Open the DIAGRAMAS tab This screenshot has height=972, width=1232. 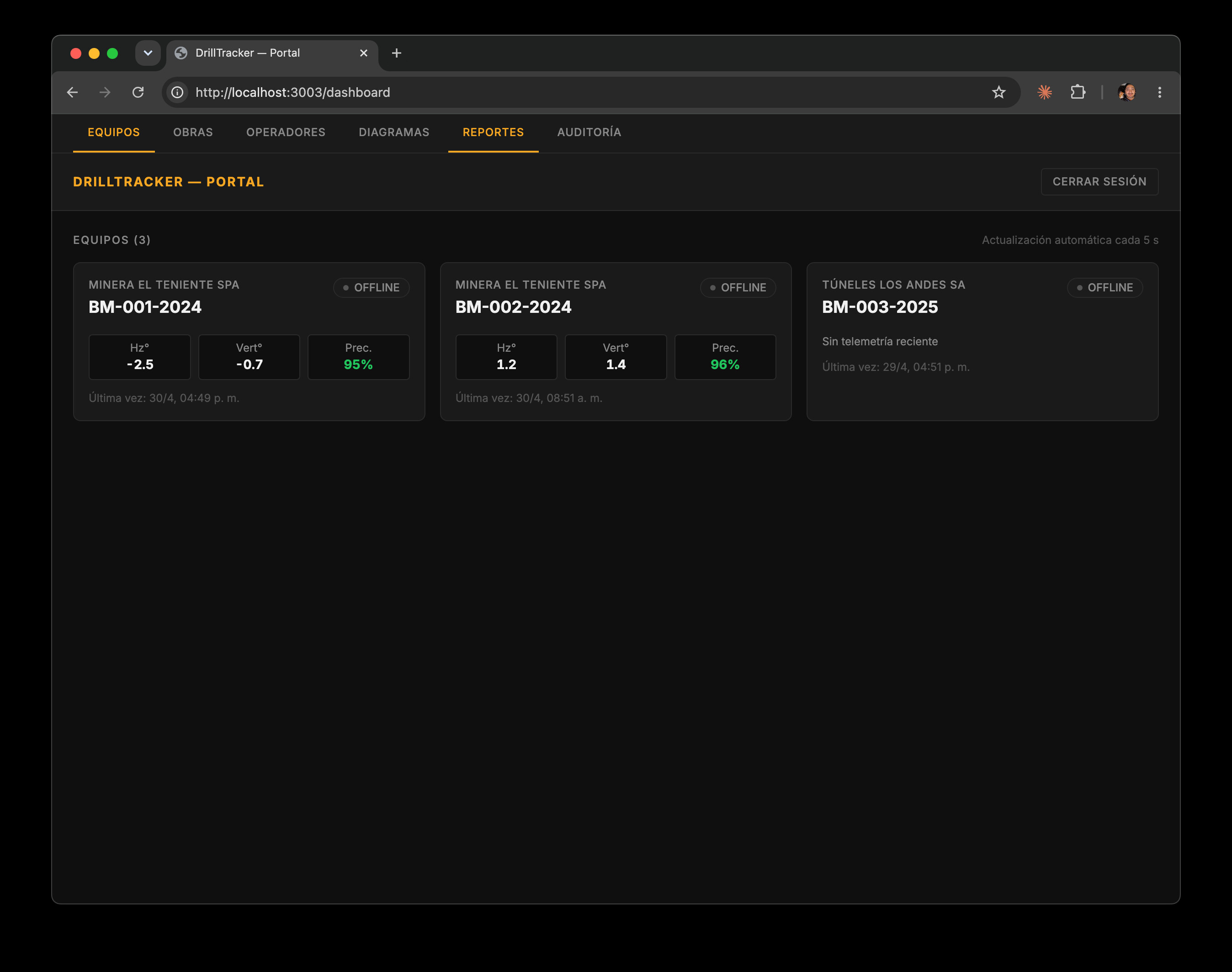394,132
